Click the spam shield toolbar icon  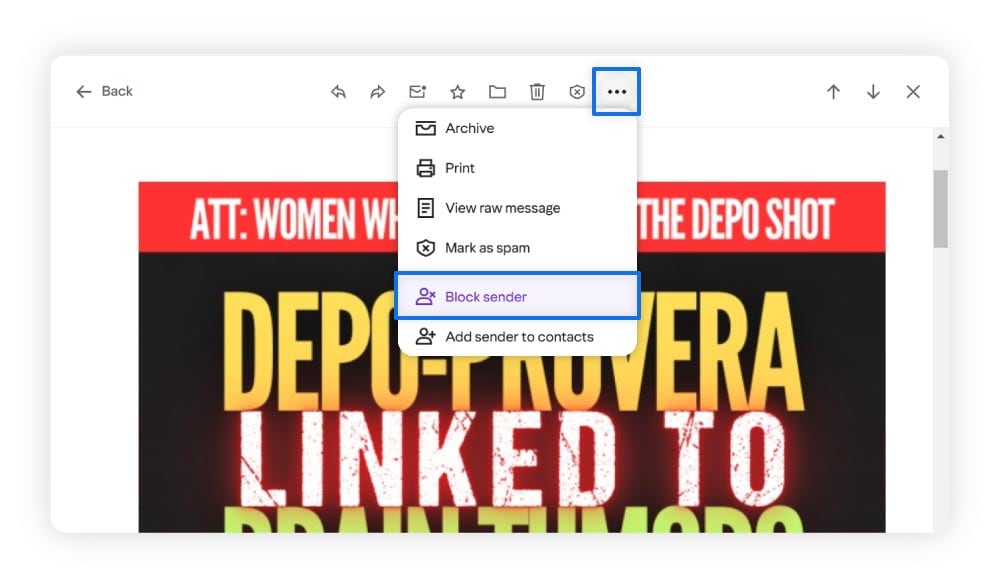pyautogui.click(x=577, y=92)
